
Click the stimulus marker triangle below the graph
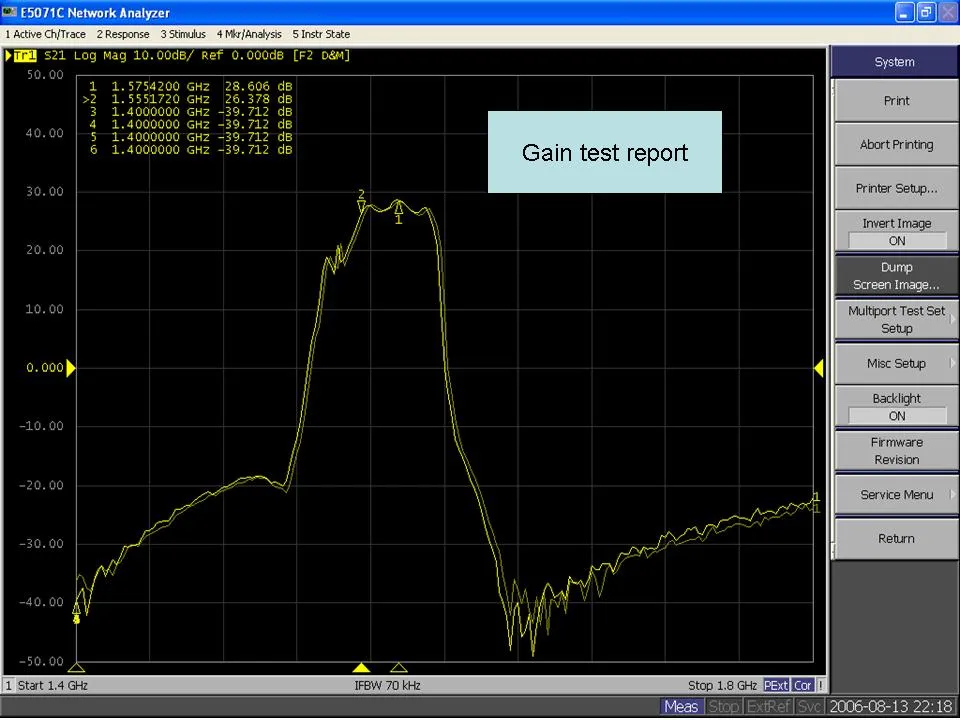tap(362, 667)
